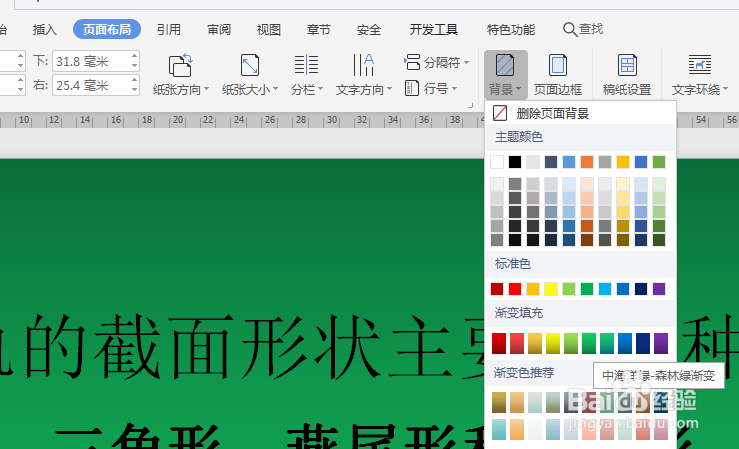Viewport: 739px width, 449px height.
Task: Open the 安全 tab
Action: tap(369, 30)
